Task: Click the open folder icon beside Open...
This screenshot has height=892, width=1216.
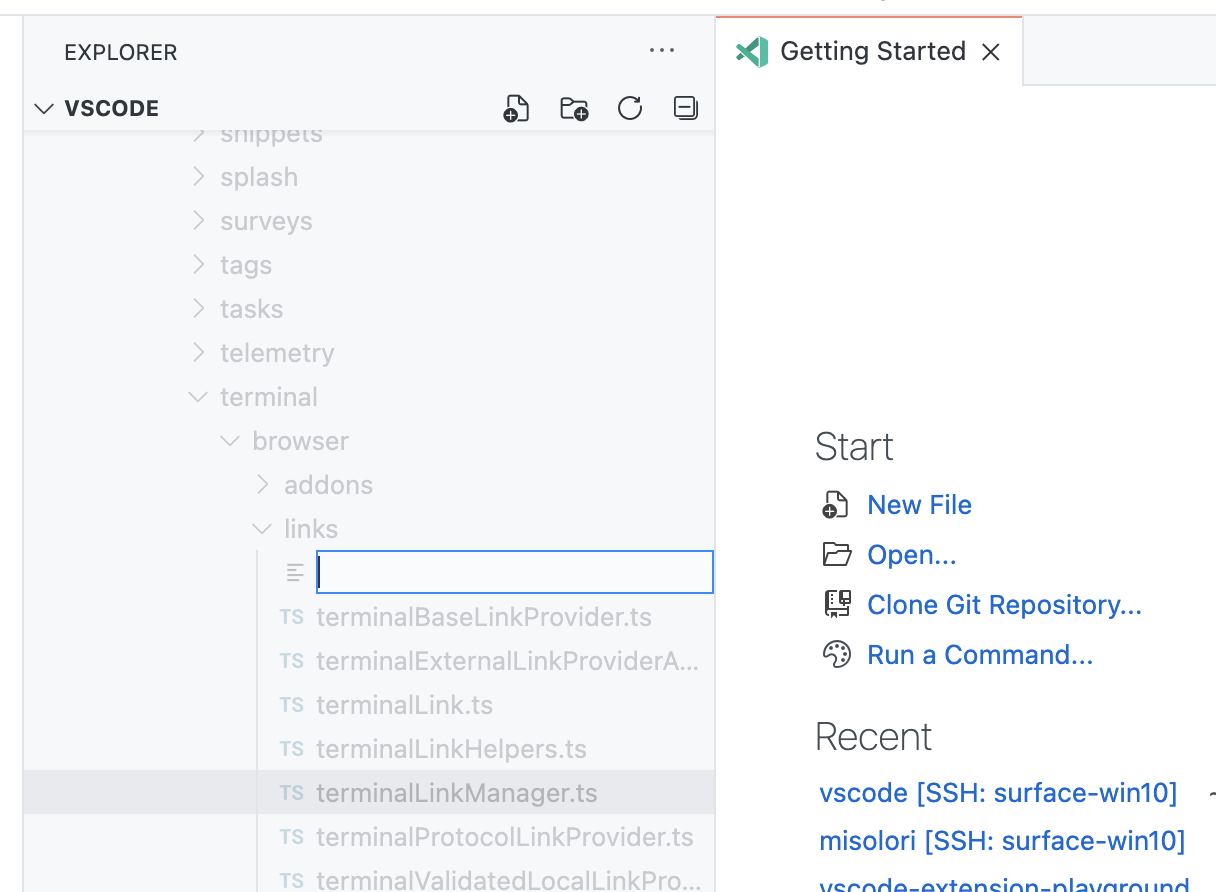Action: click(x=837, y=555)
